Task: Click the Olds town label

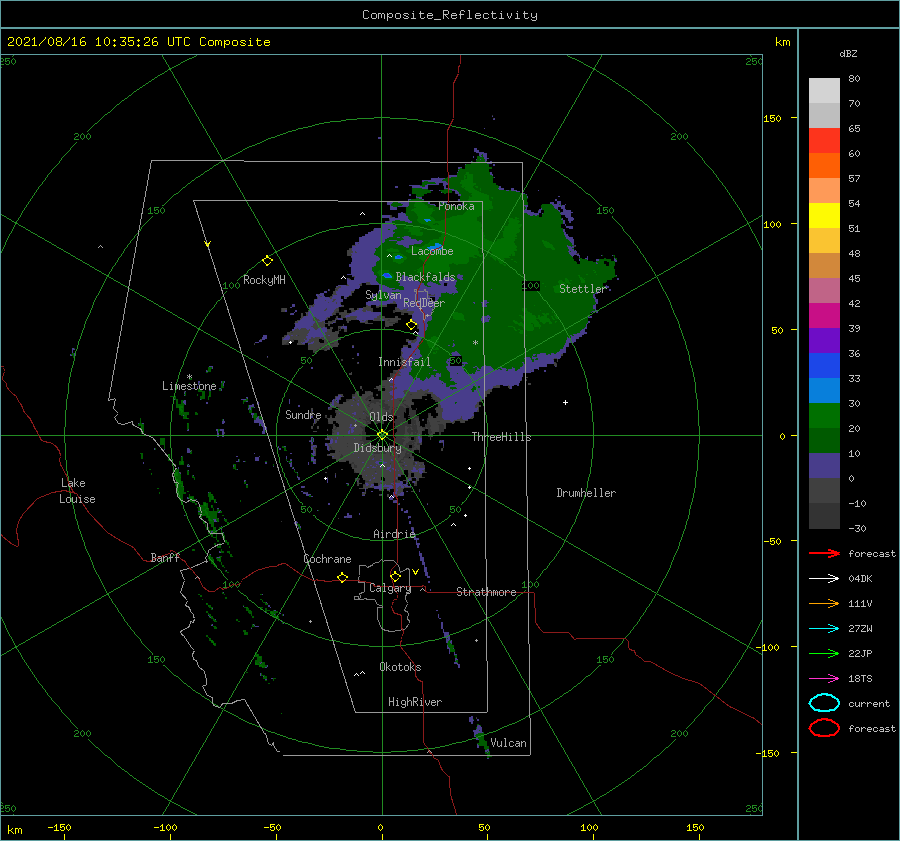Action: click(381, 417)
